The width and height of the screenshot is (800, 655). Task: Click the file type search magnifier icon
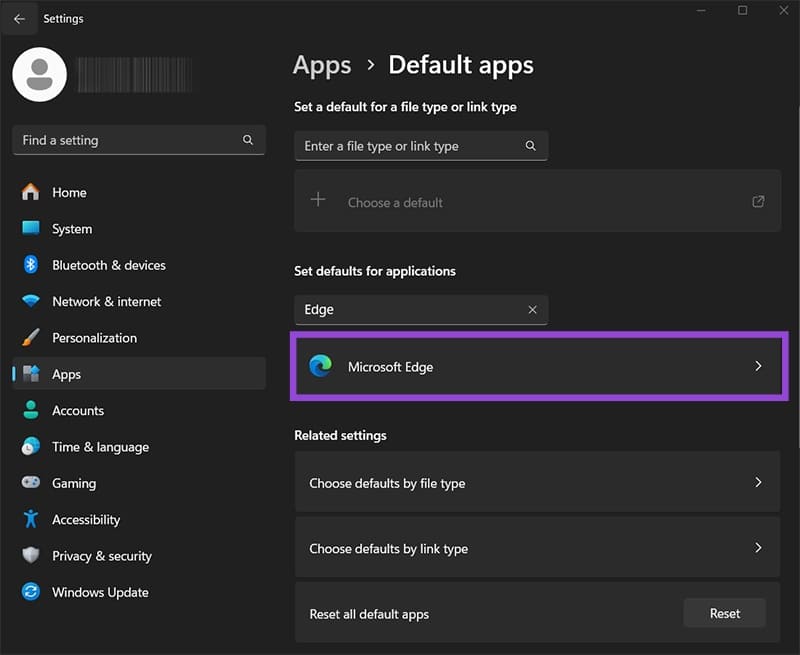531,146
